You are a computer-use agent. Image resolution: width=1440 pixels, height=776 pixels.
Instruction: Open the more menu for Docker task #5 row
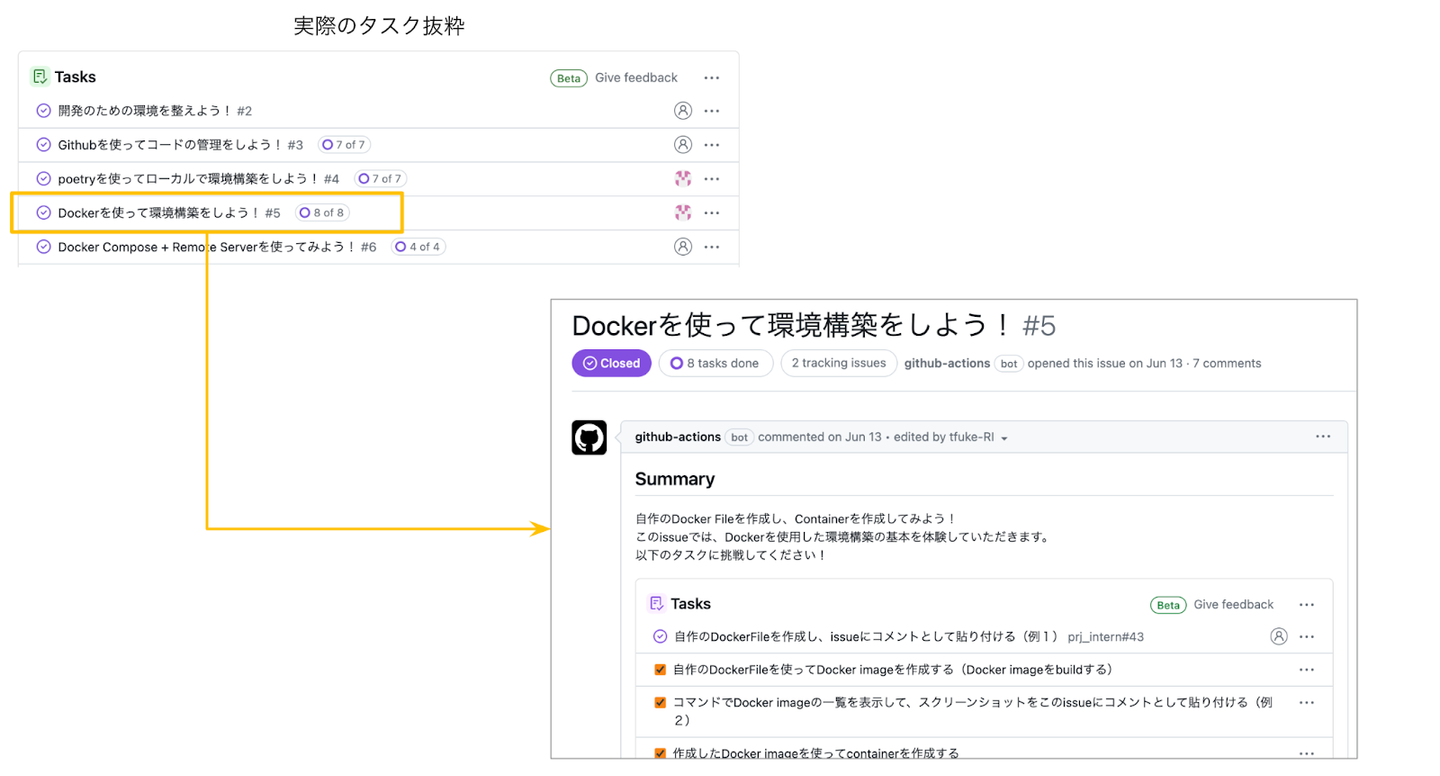(711, 213)
